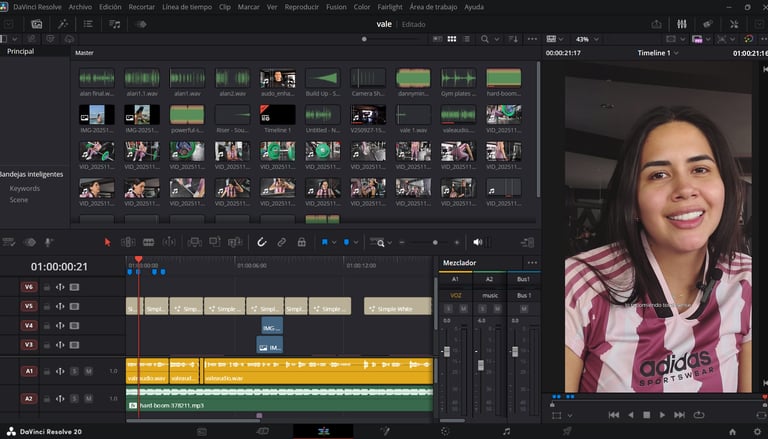Open the blue flag color dropdown arrow
Viewport: 768px width, 439px height.
coord(335,242)
